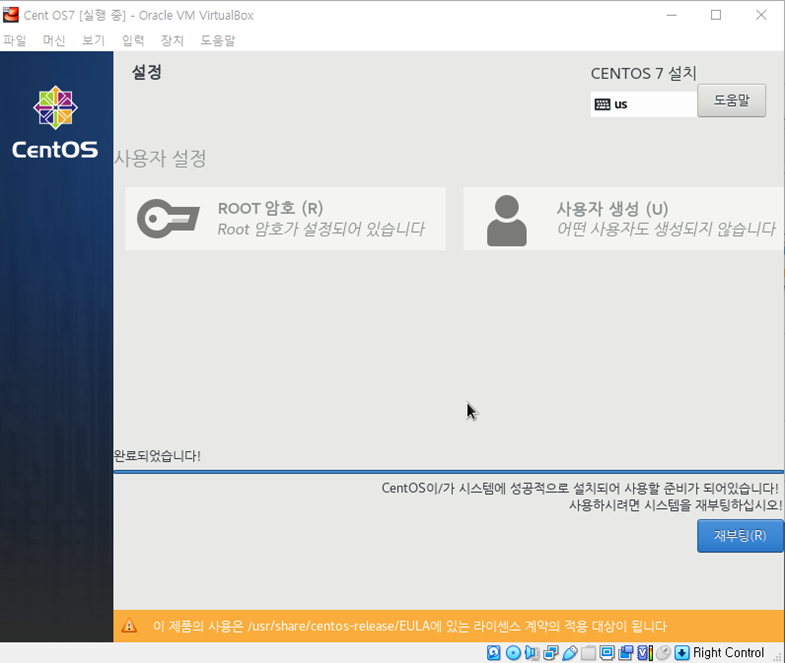Click the USB devices icon in status bar
The image size is (785, 663).
click(570, 652)
